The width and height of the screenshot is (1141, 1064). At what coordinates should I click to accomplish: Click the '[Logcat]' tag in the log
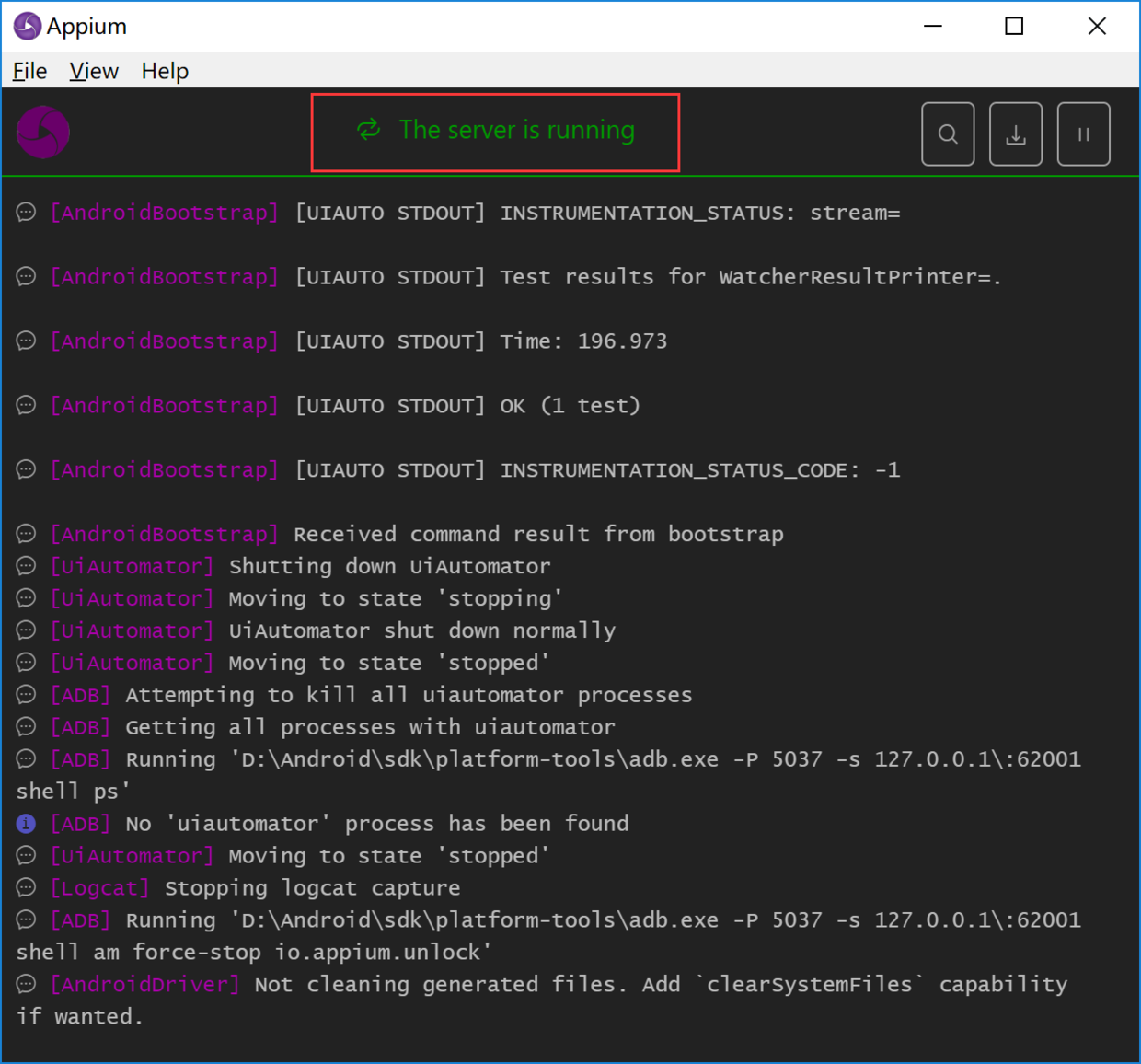[x=99, y=889]
